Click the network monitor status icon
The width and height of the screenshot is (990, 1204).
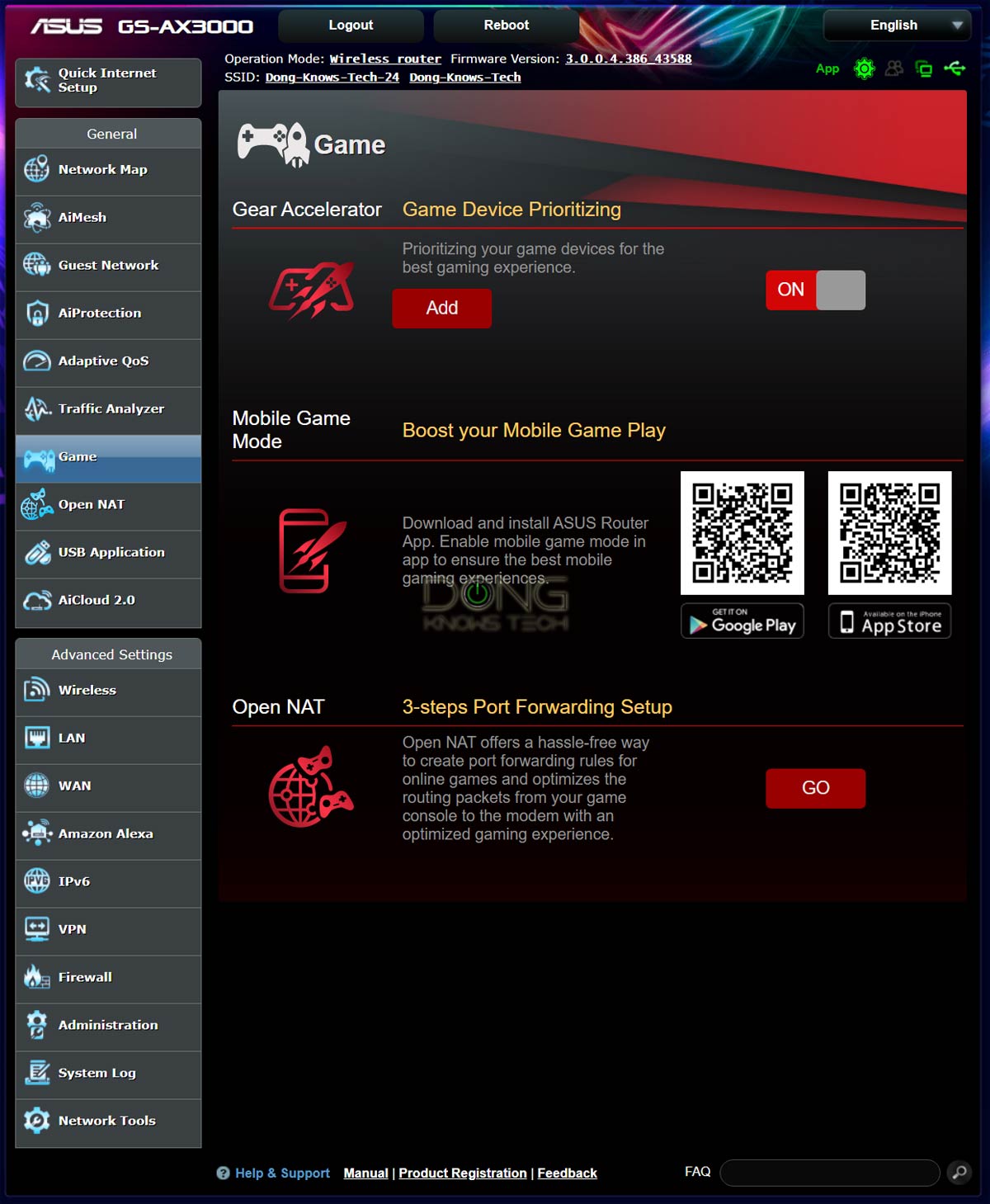click(924, 69)
